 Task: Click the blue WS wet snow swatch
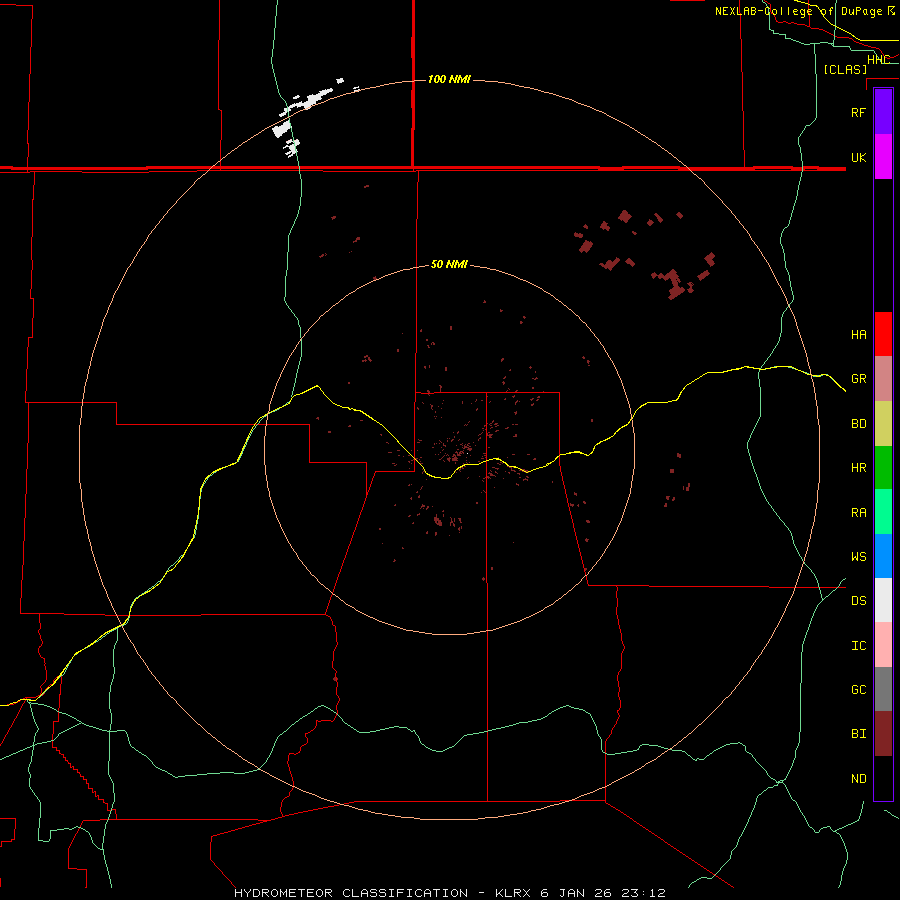click(883, 556)
